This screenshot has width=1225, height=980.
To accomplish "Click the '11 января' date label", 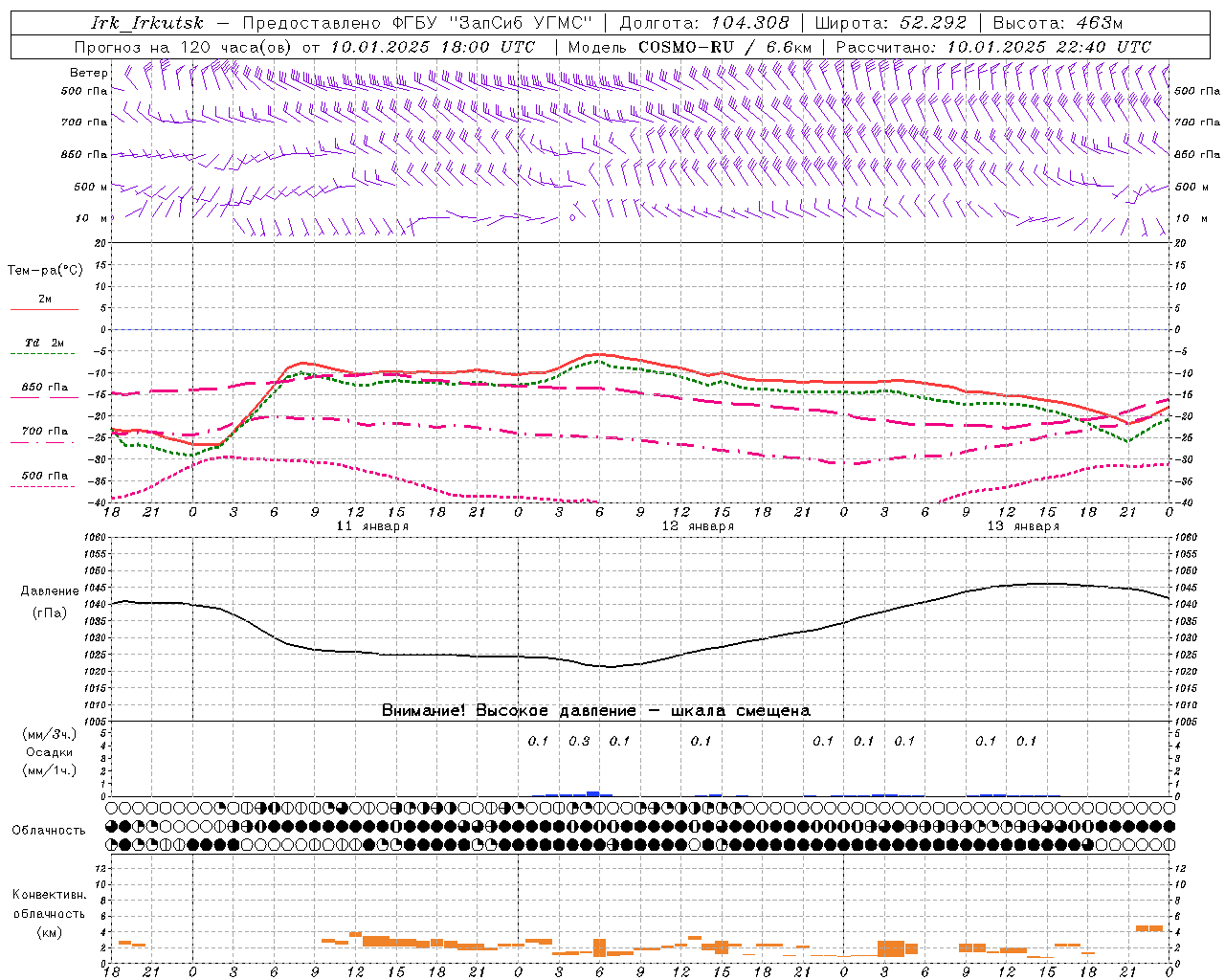I will (x=372, y=526).
